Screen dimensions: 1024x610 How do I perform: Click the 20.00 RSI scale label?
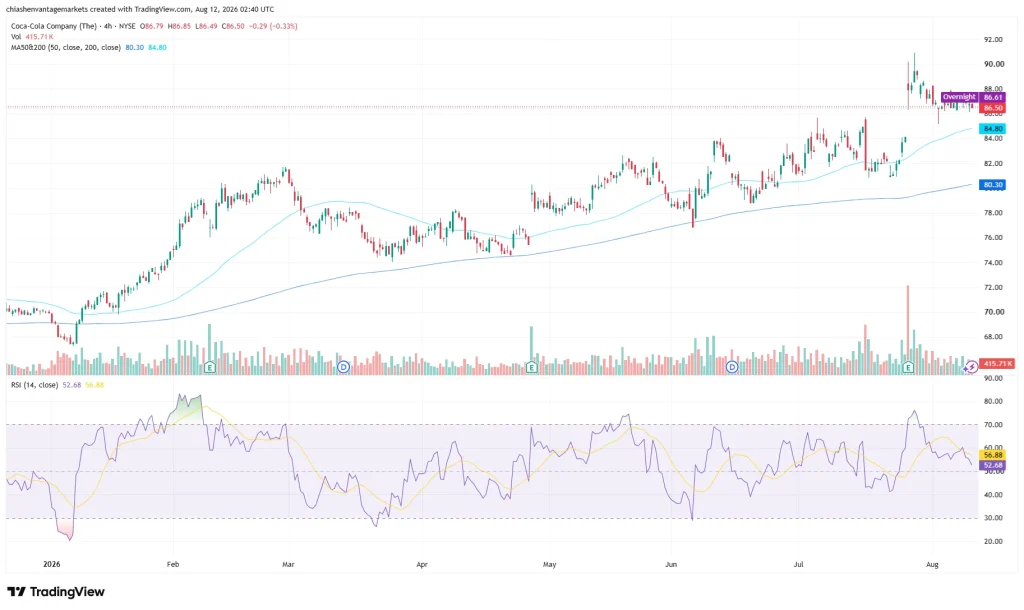coord(993,541)
